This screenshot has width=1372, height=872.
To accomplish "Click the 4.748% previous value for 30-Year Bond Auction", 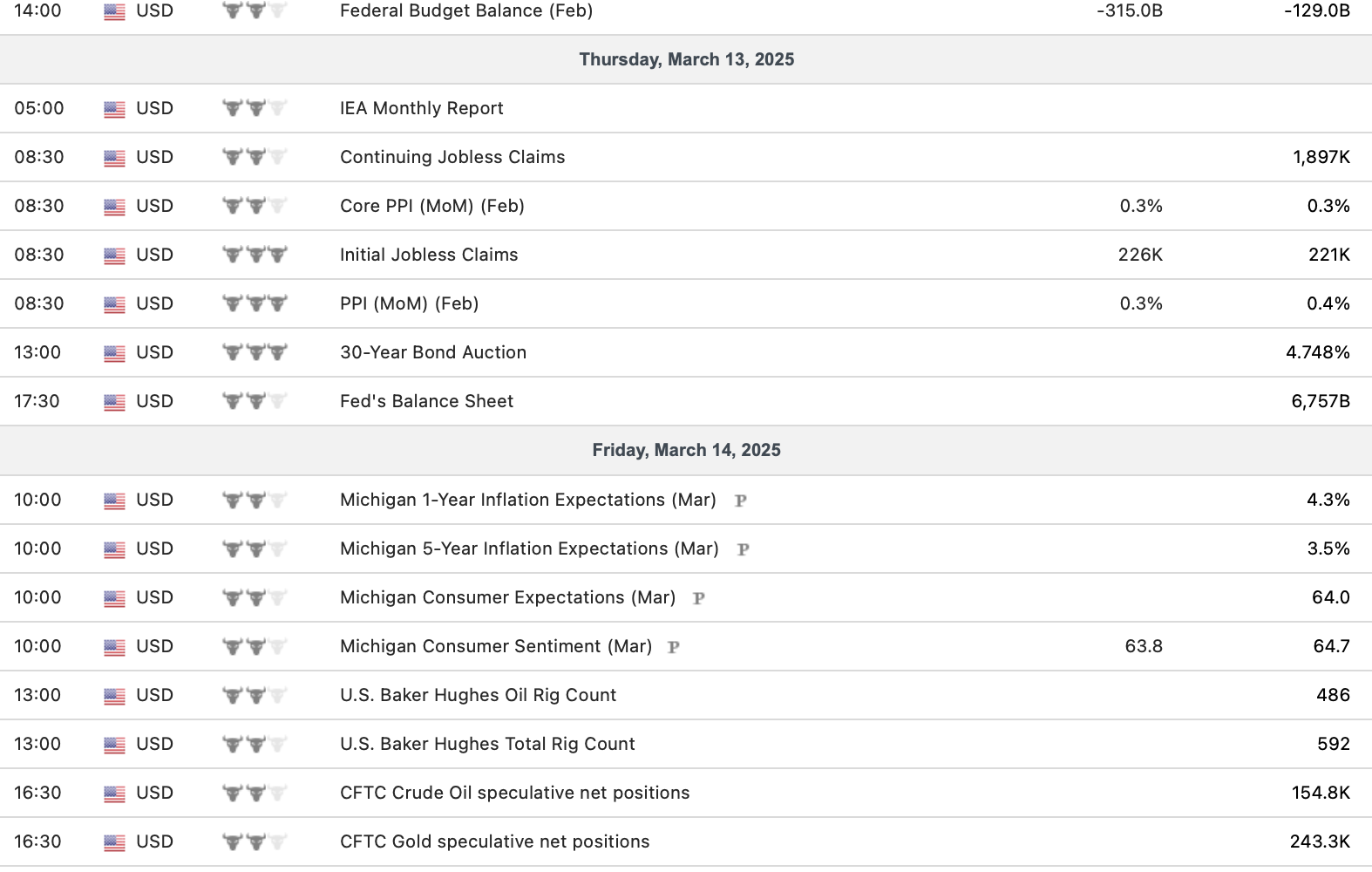I will point(1317,352).
